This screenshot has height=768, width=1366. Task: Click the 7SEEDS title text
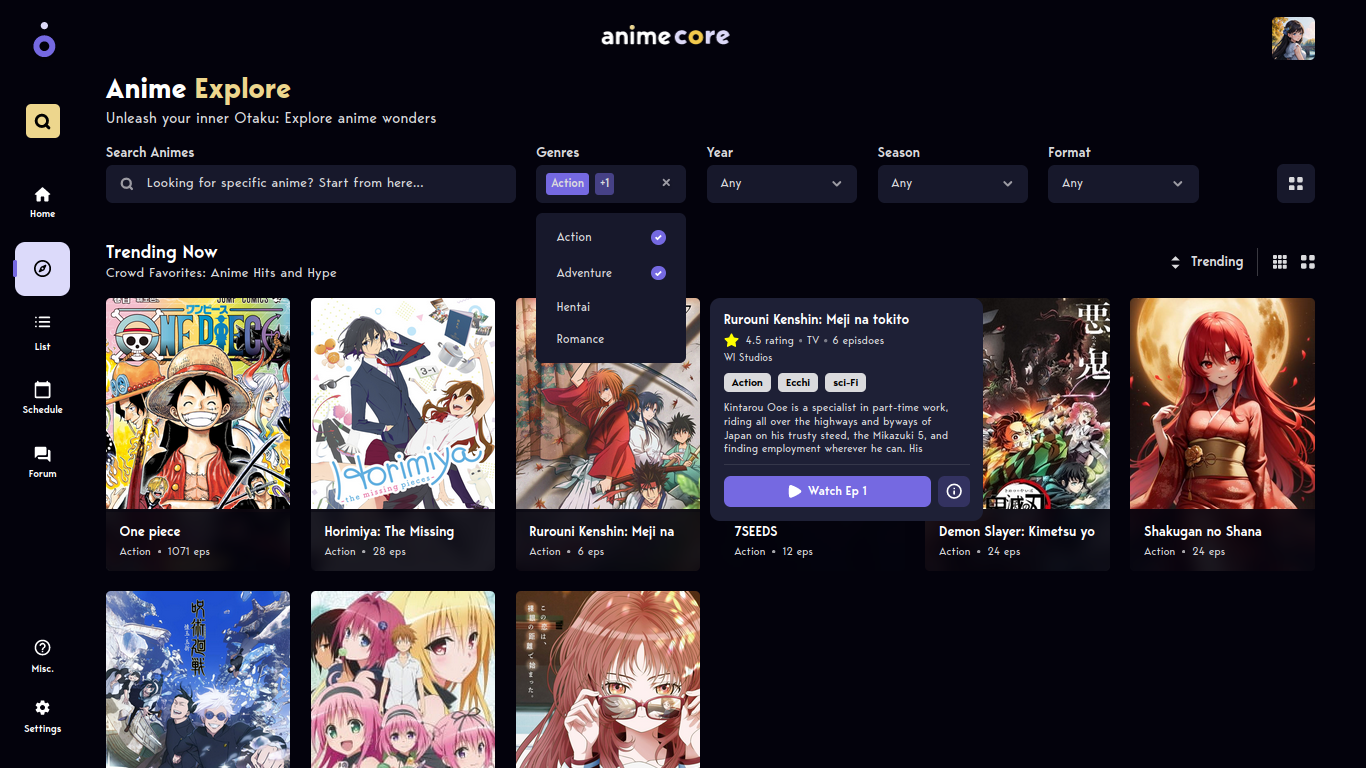tap(756, 531)
